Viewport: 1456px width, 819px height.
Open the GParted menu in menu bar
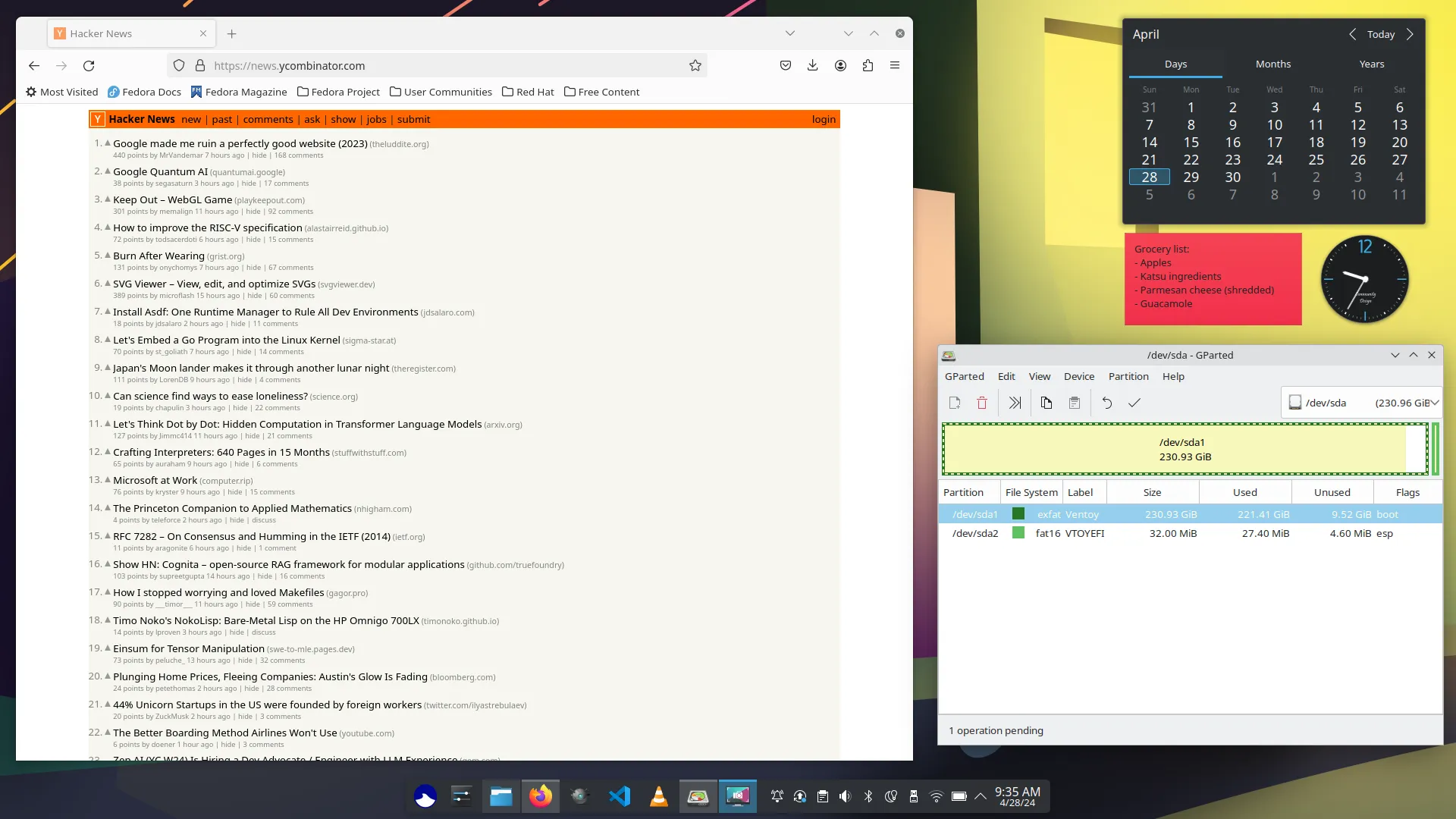(x=965, y=377)
